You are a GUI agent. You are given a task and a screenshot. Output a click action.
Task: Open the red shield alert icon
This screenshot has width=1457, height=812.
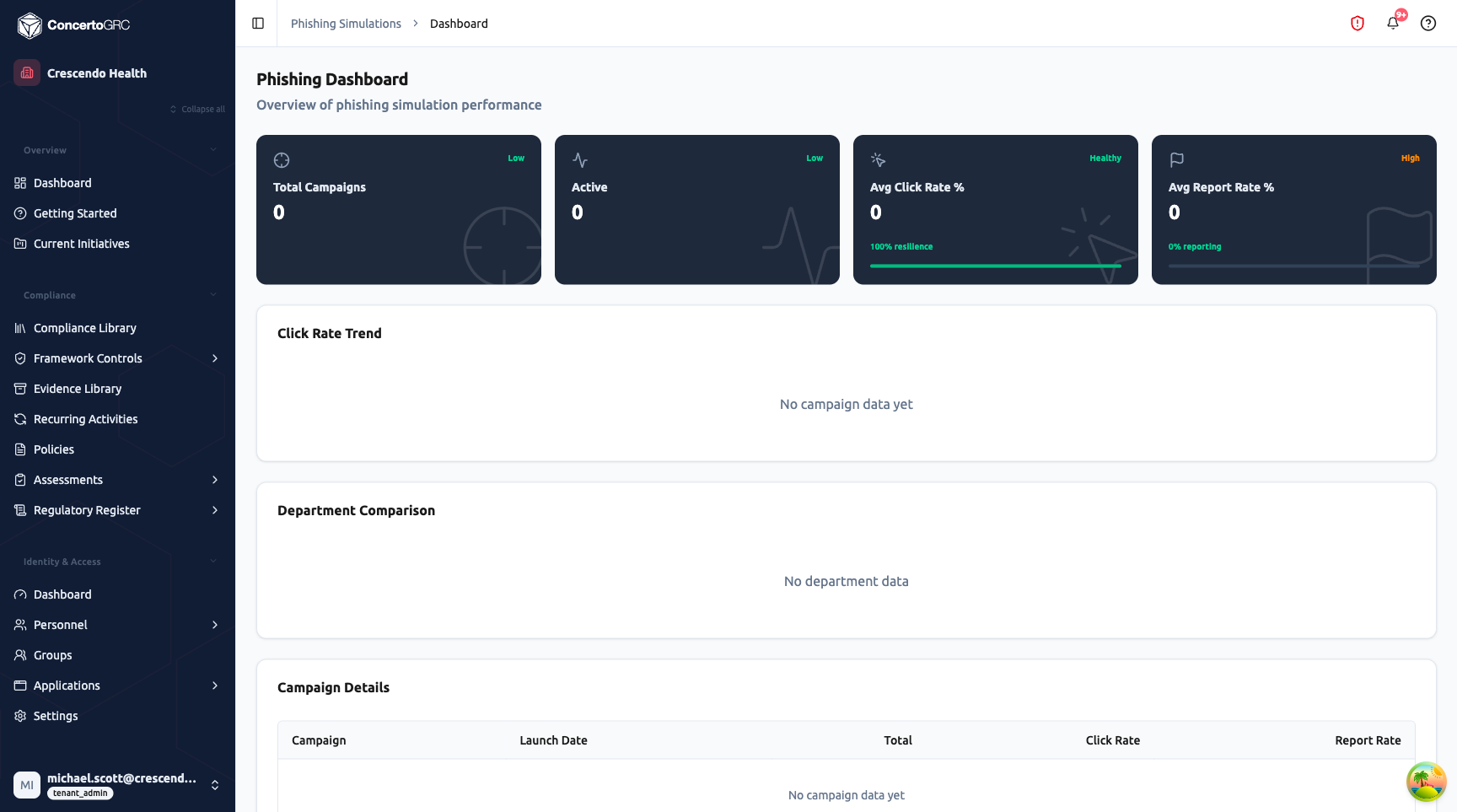click(1358, 24)
